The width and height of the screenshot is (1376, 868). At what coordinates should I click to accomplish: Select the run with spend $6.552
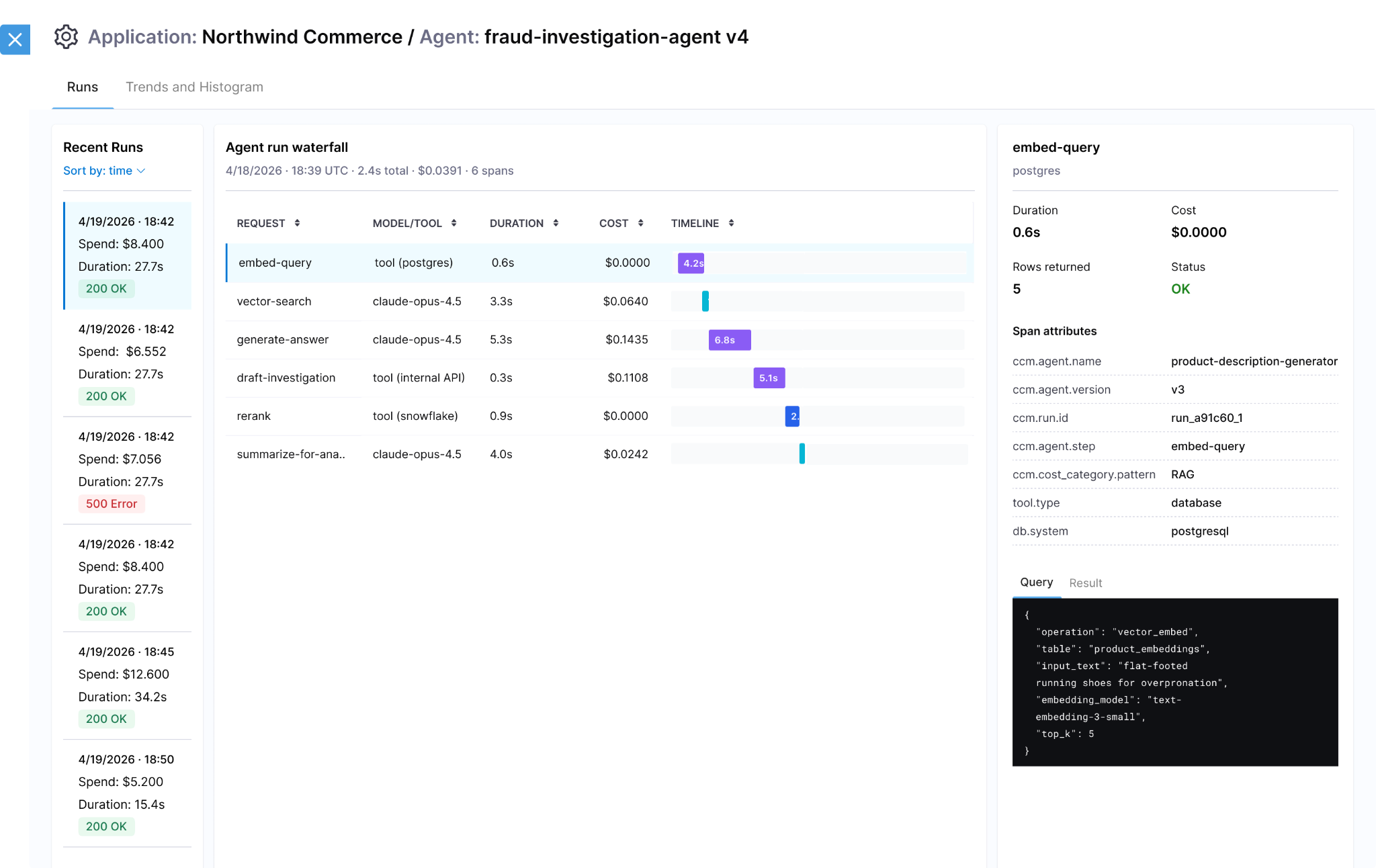coord(128,363)
